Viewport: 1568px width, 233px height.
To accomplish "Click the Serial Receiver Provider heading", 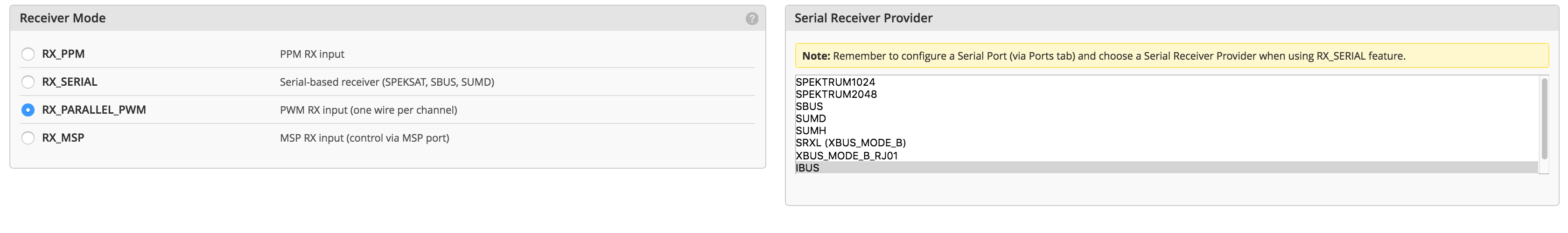I will pos(862,18).
